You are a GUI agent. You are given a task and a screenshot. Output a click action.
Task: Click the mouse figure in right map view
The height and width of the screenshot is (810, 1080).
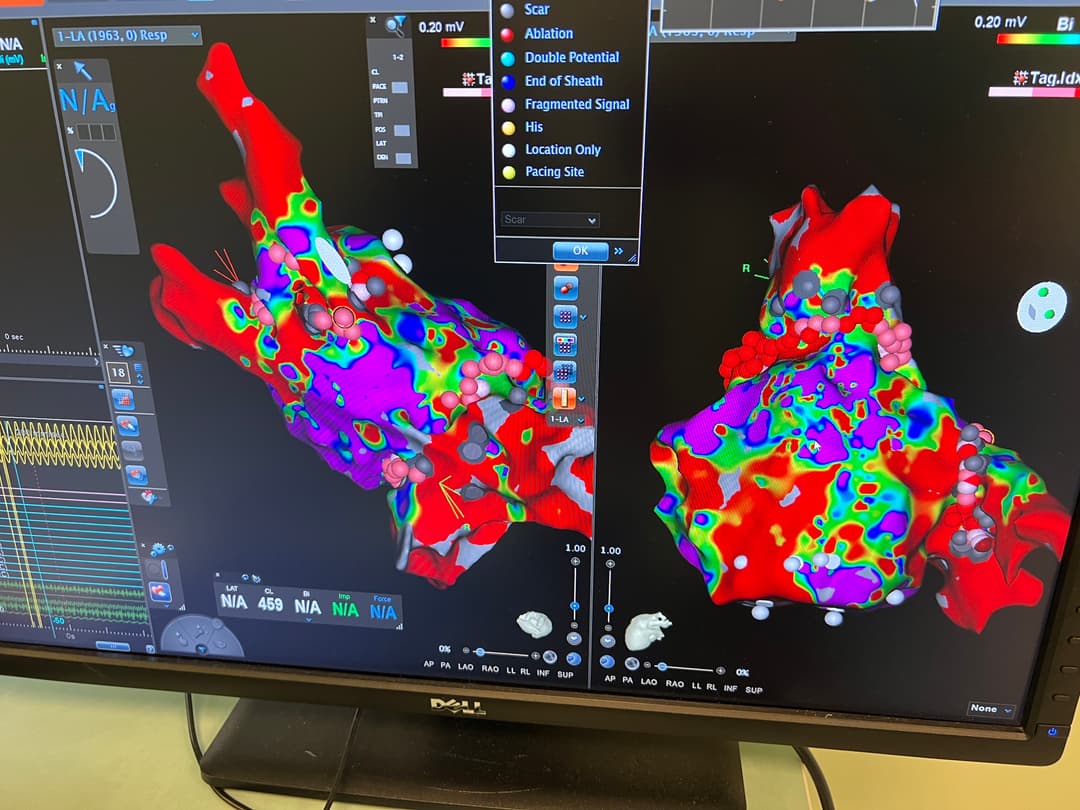coord(647,630)
